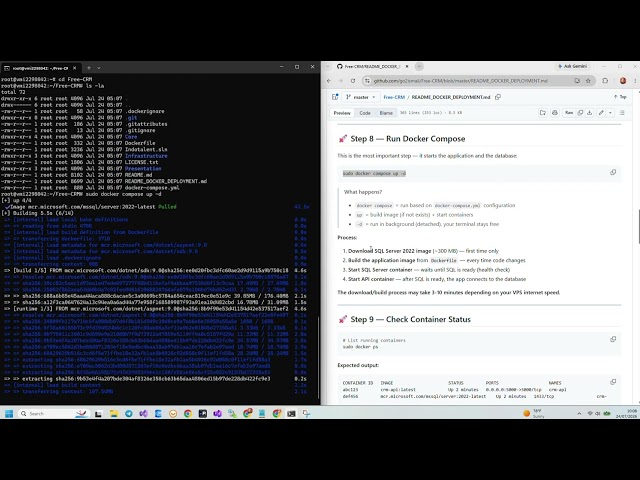Open the terminal profiles dropdown arrow

(99, 68)
